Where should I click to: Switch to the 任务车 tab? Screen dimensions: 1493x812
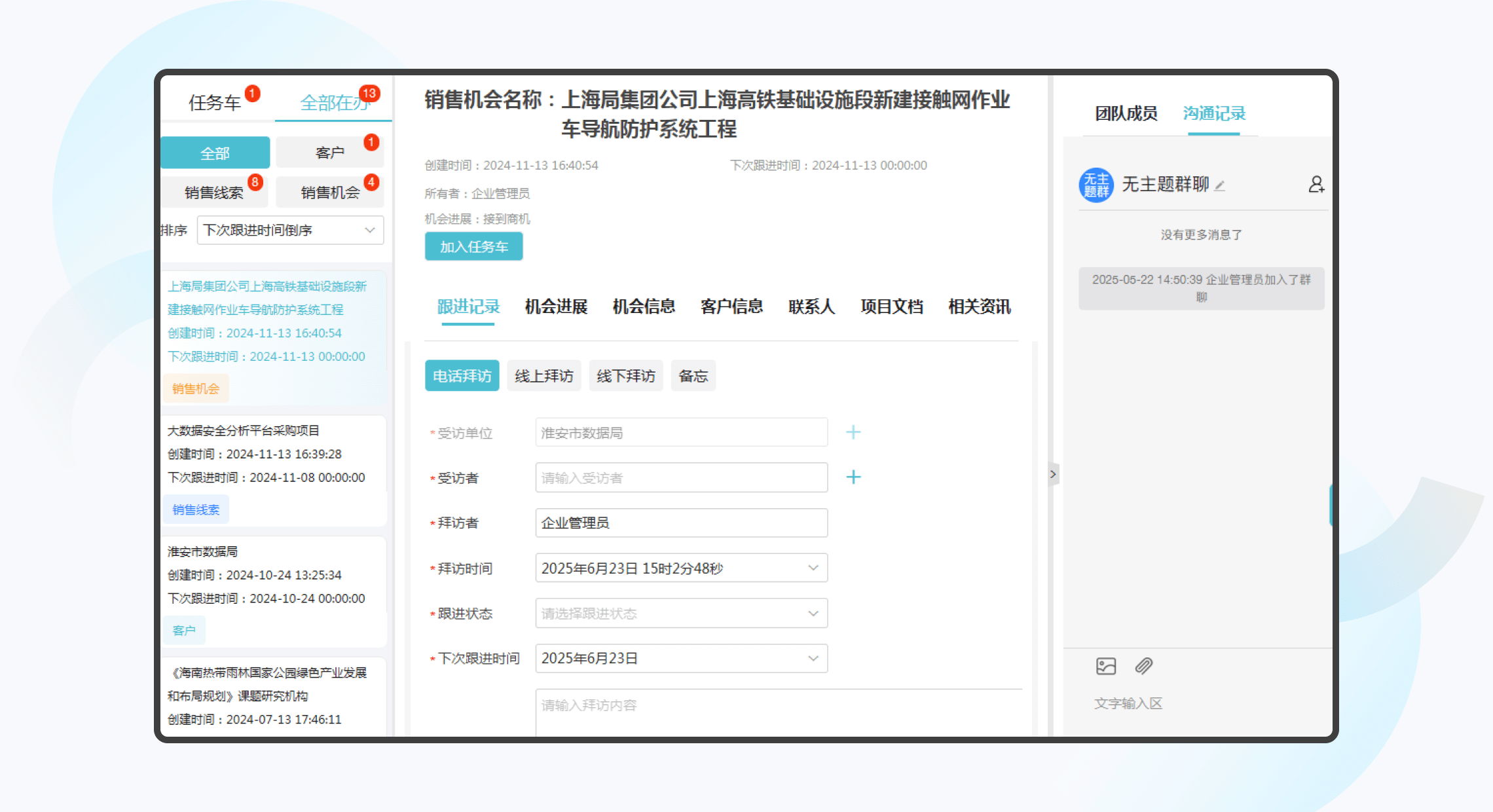click(x=215, y=103)
